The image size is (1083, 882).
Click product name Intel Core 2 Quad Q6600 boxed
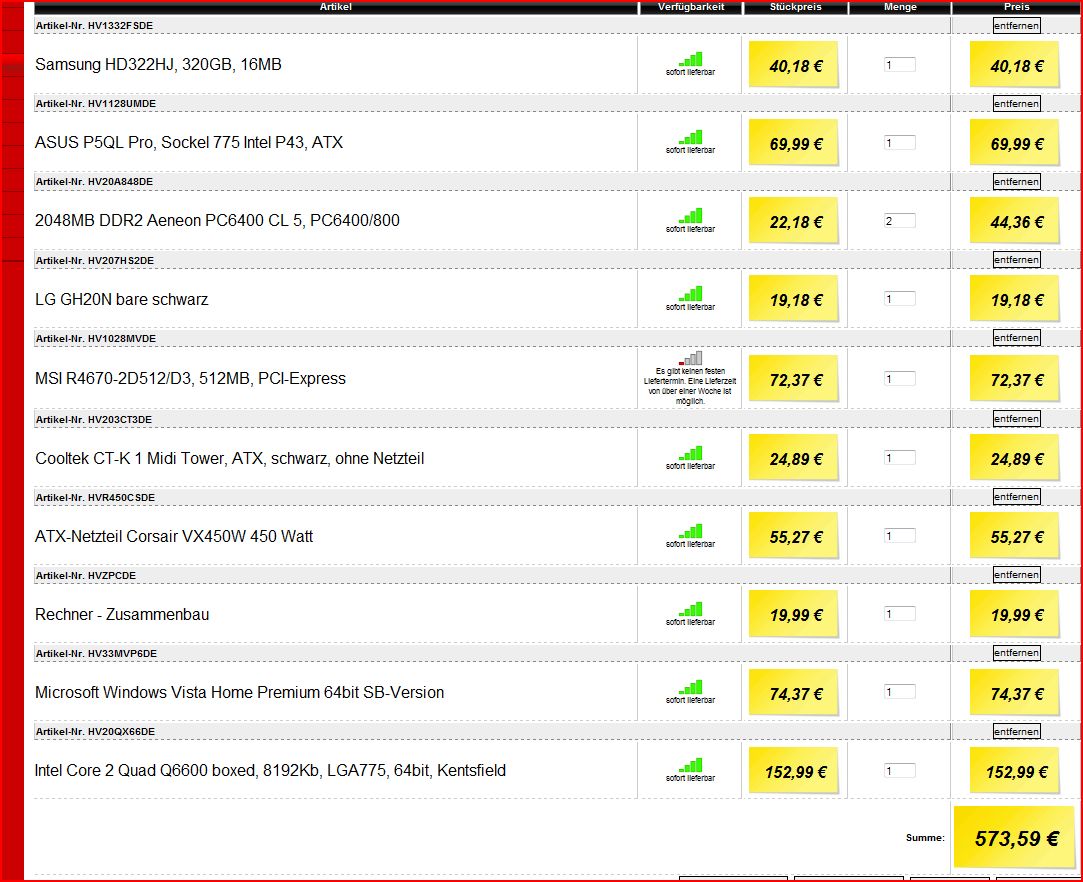tap(270, 771)
